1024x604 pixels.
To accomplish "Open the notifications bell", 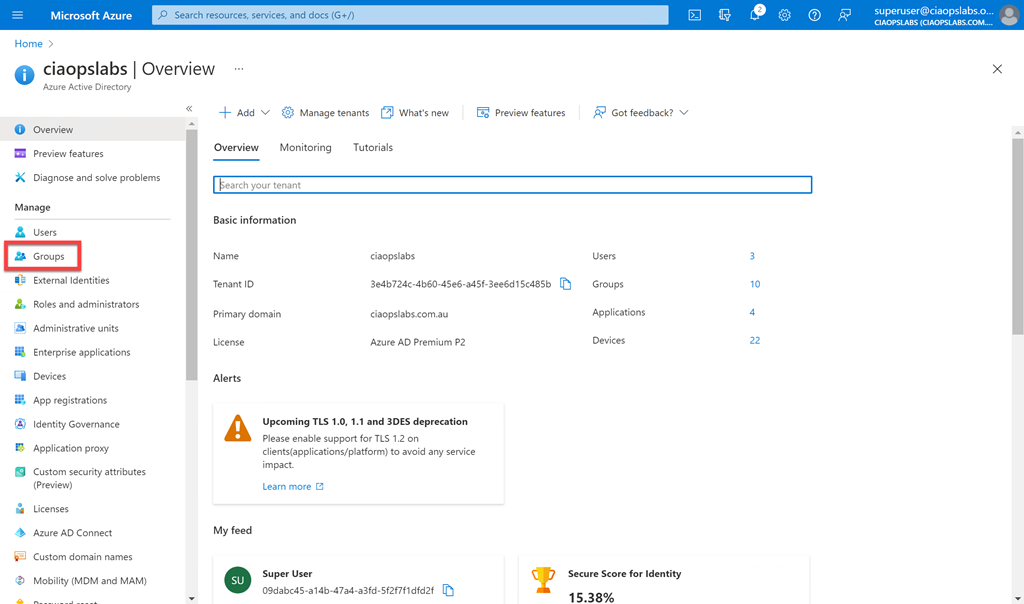I will coord(755,15).
